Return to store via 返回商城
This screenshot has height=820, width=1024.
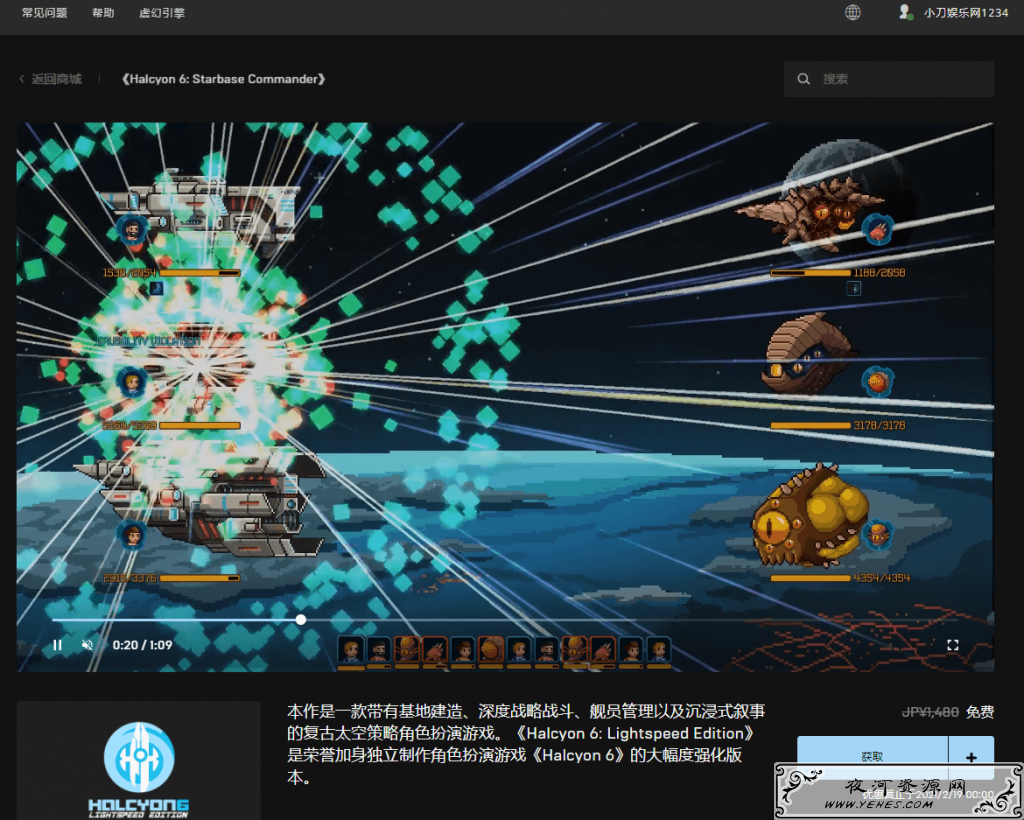(56, 79)
